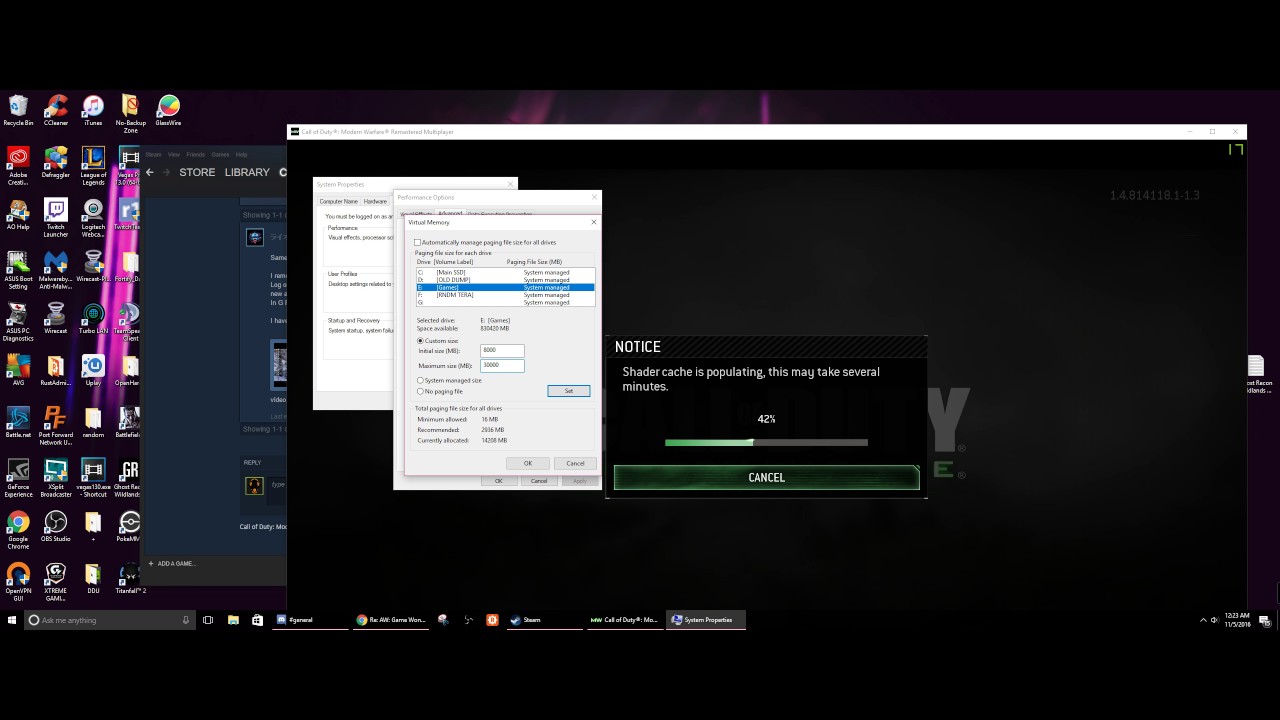Viewport: 1280px width, 720px height.
Task: Open the League of Legends shortcut
Action: [x=93, y=166]
